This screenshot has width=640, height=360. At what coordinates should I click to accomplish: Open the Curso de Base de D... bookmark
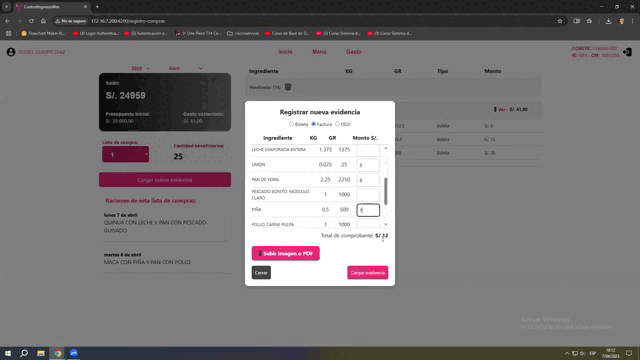coord(287,33)
